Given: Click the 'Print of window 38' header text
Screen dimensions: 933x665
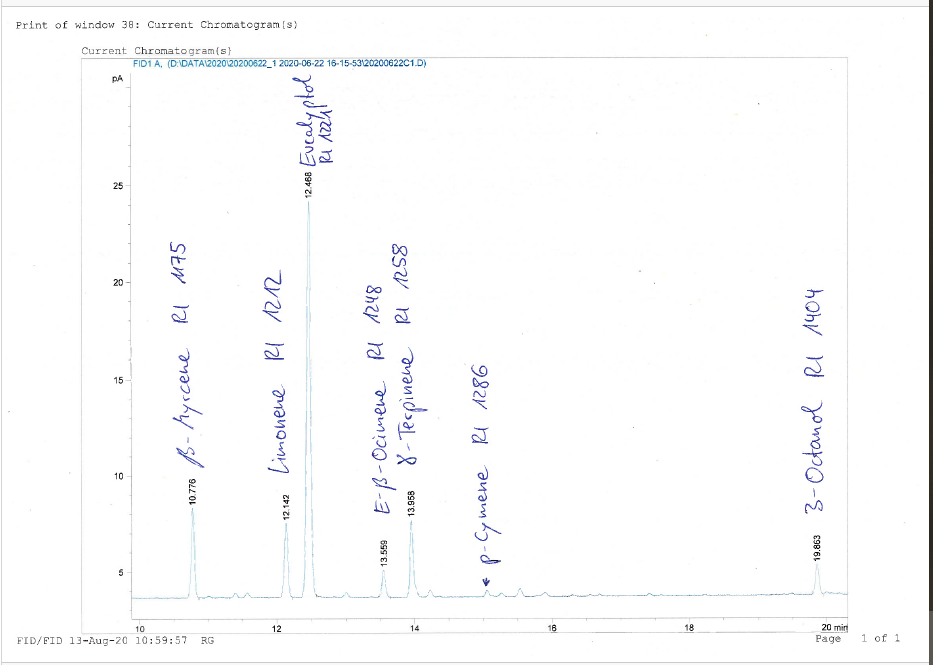Looking at the screenshot, I should coord(157,24).
